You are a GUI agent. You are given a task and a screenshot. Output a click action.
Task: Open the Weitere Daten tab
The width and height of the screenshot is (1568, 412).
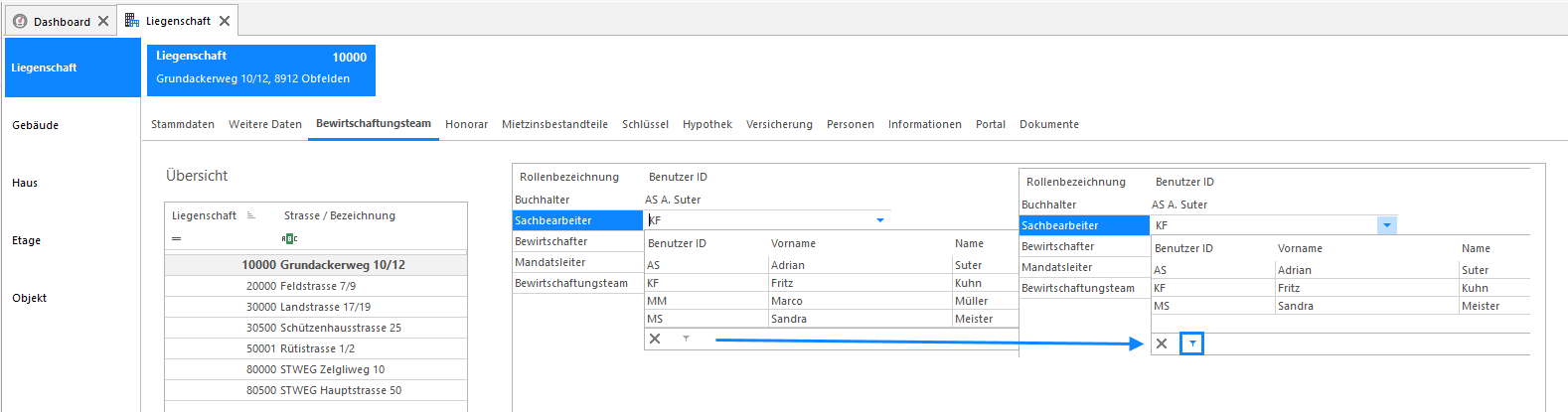pyautogui.click(x=265, y=124)
